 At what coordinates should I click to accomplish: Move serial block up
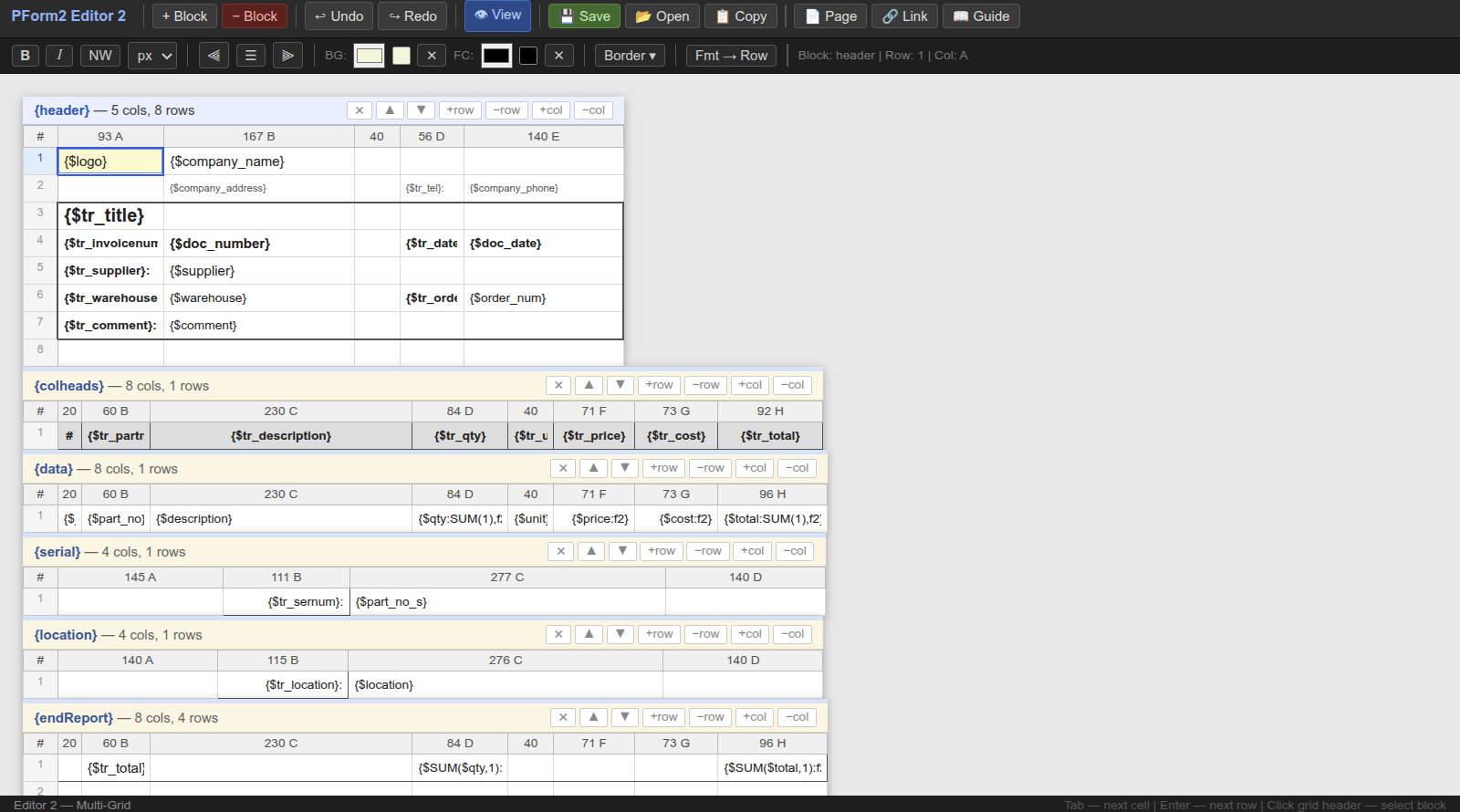pos(590,551)
